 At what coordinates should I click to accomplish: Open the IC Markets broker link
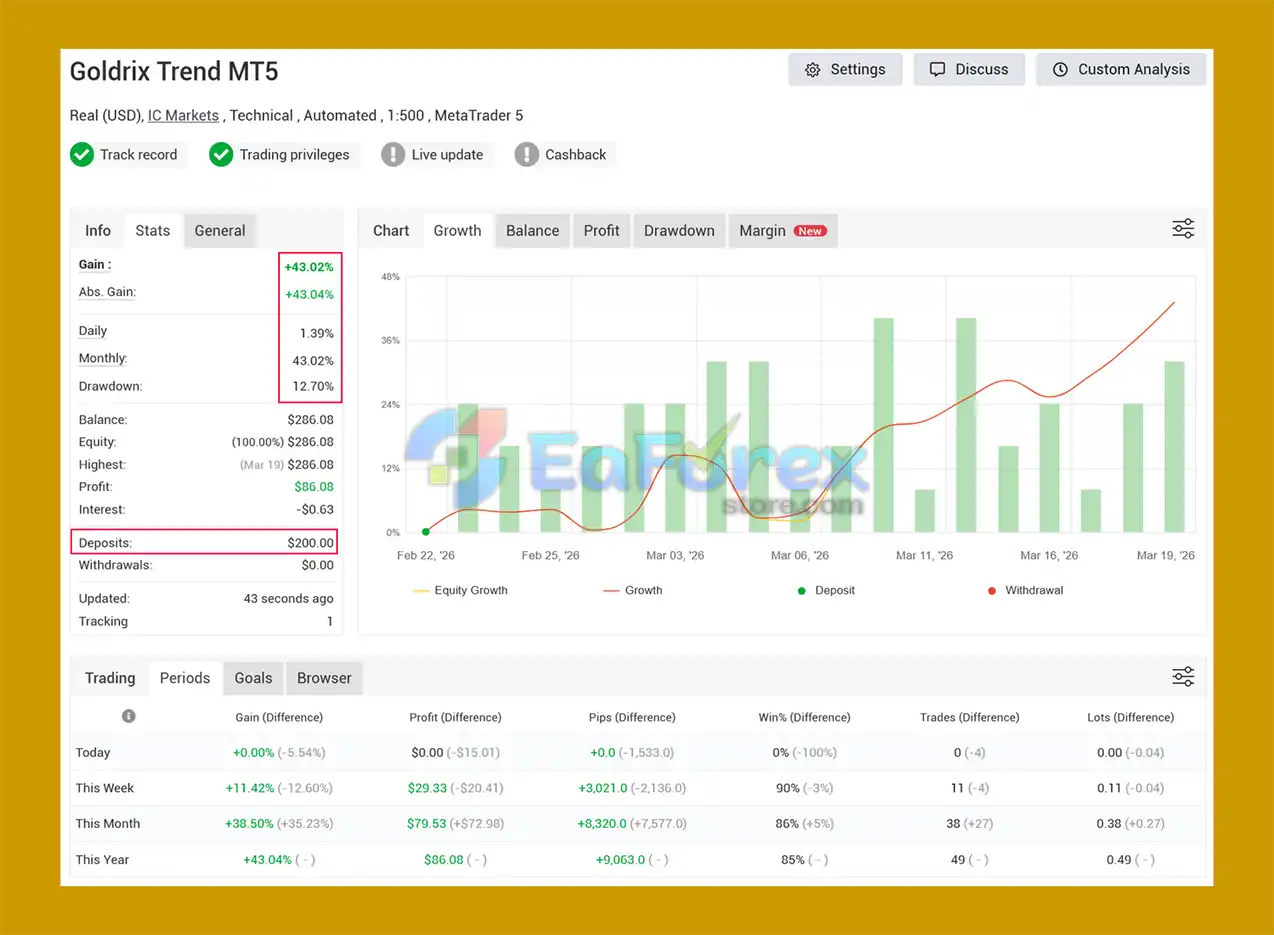183,116
